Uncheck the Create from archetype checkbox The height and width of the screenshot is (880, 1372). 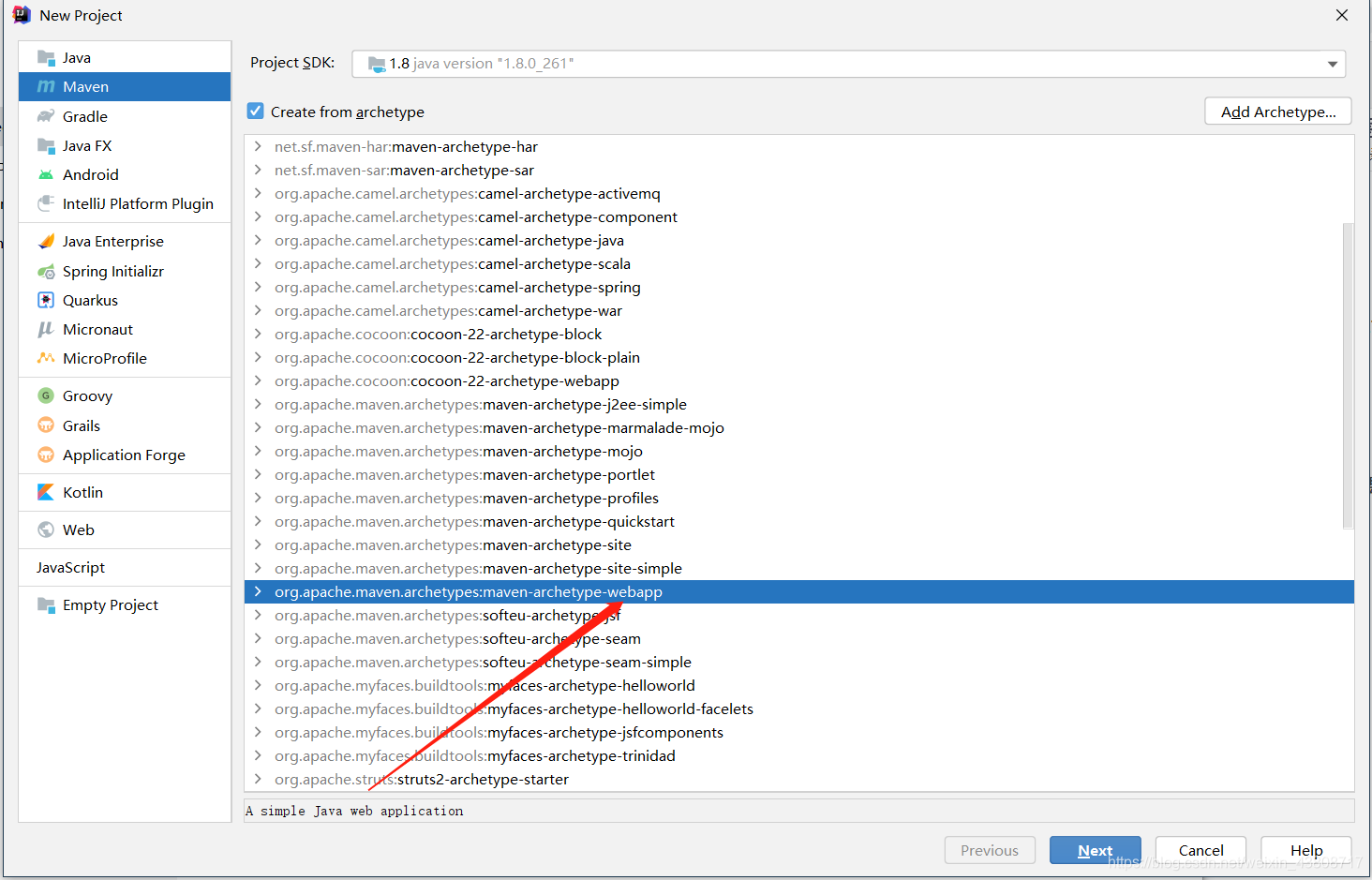click(256, 112)
